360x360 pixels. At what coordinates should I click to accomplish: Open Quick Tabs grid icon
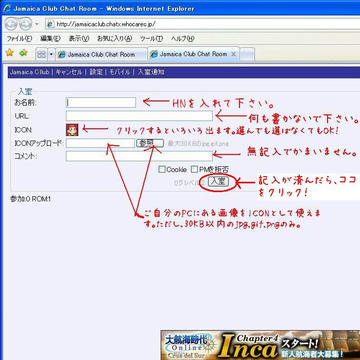point(41,54)
